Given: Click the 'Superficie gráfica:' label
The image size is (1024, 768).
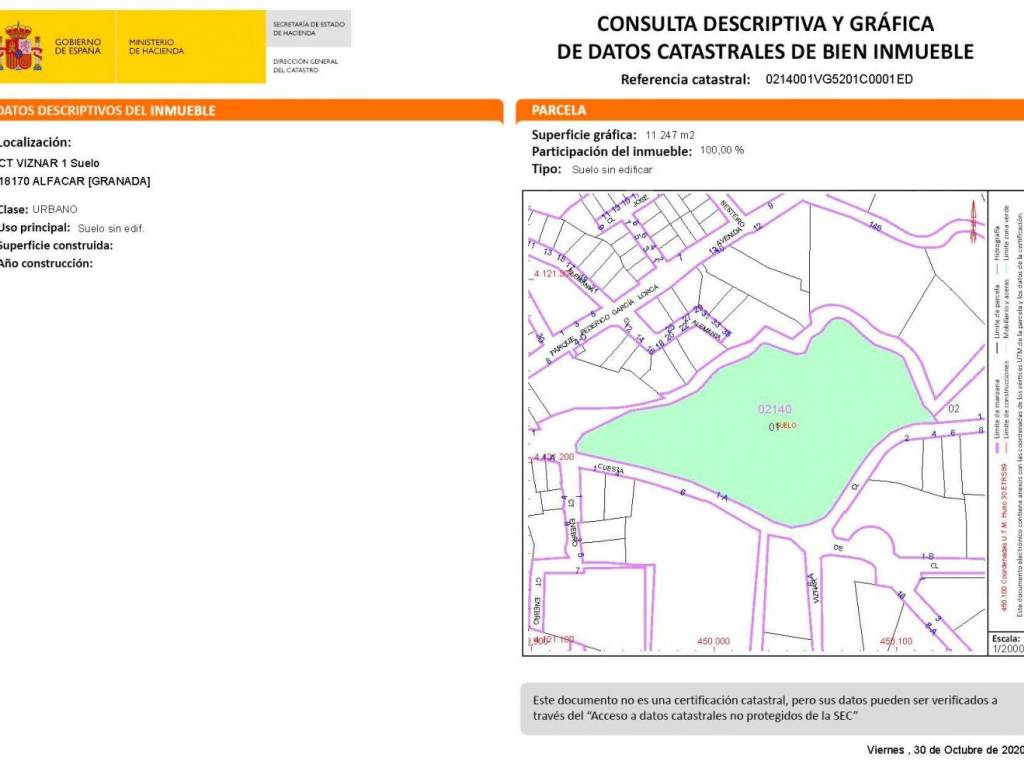Looking at the screenshot, I should pyautogui.click(x=584, y=135).
